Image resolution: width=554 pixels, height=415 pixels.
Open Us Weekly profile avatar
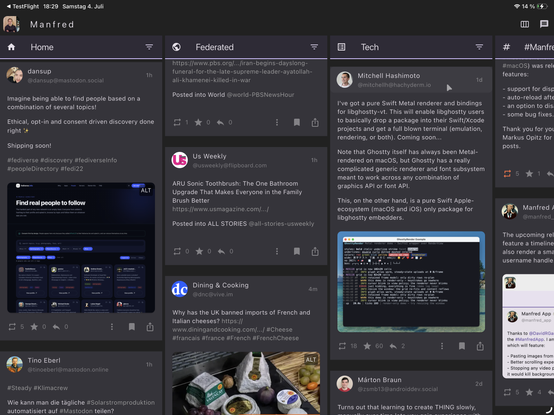[179, 160]
